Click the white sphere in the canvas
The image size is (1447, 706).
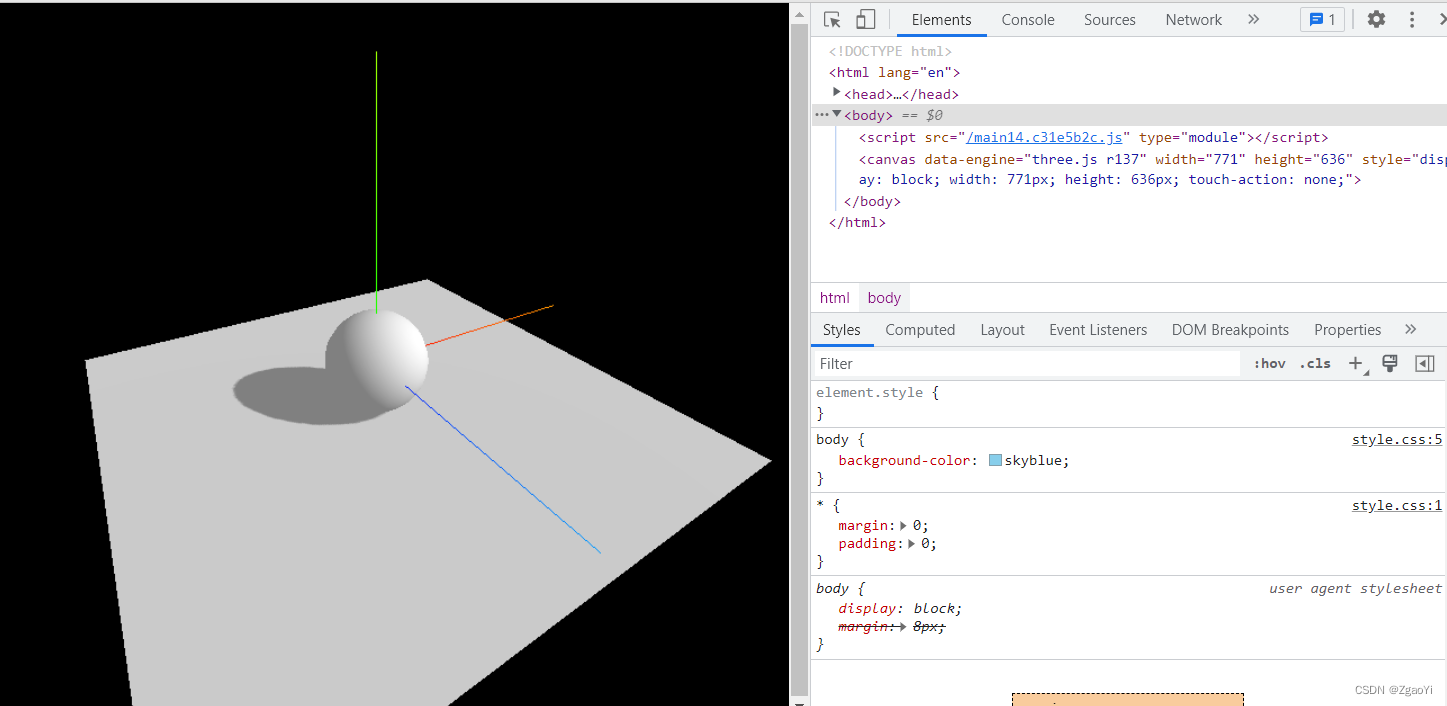[377, 360]
